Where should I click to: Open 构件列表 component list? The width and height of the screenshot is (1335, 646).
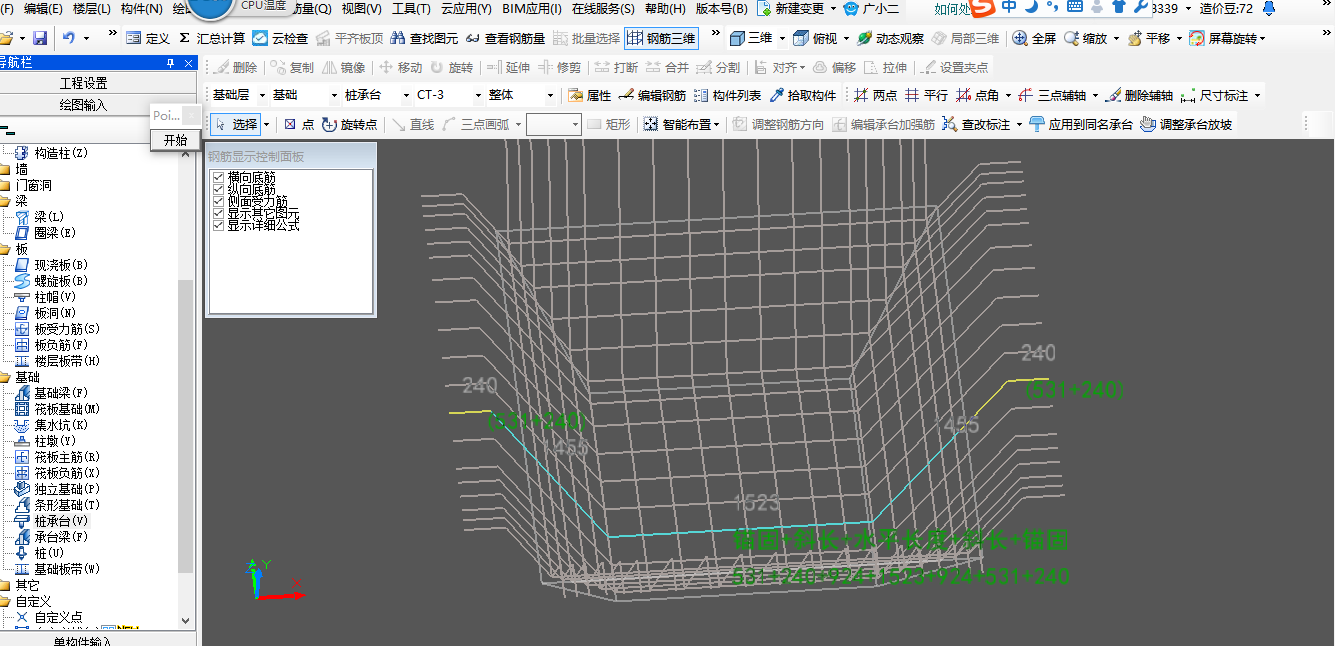point(728,96)
